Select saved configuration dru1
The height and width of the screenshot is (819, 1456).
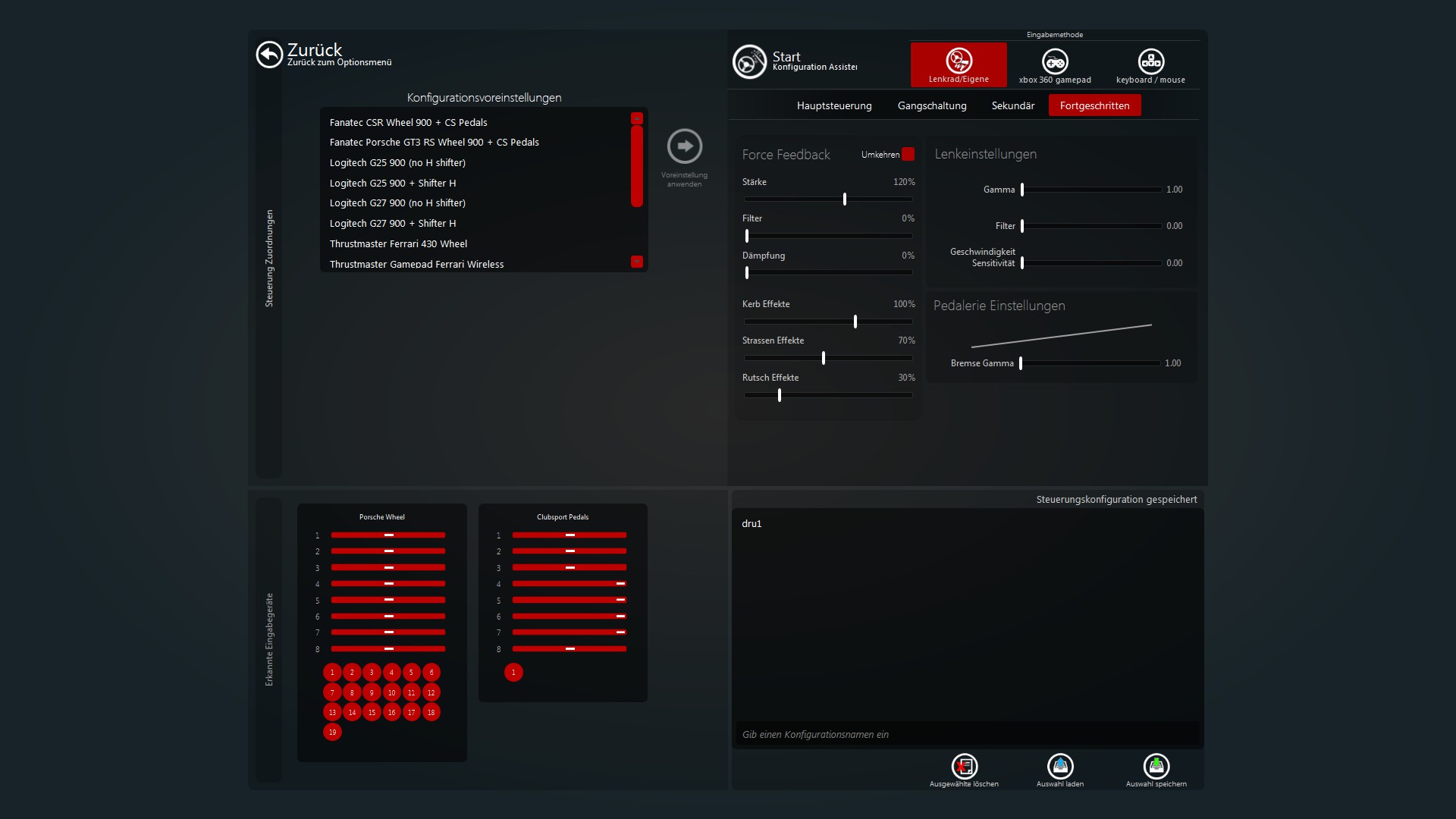coord(752,524)
